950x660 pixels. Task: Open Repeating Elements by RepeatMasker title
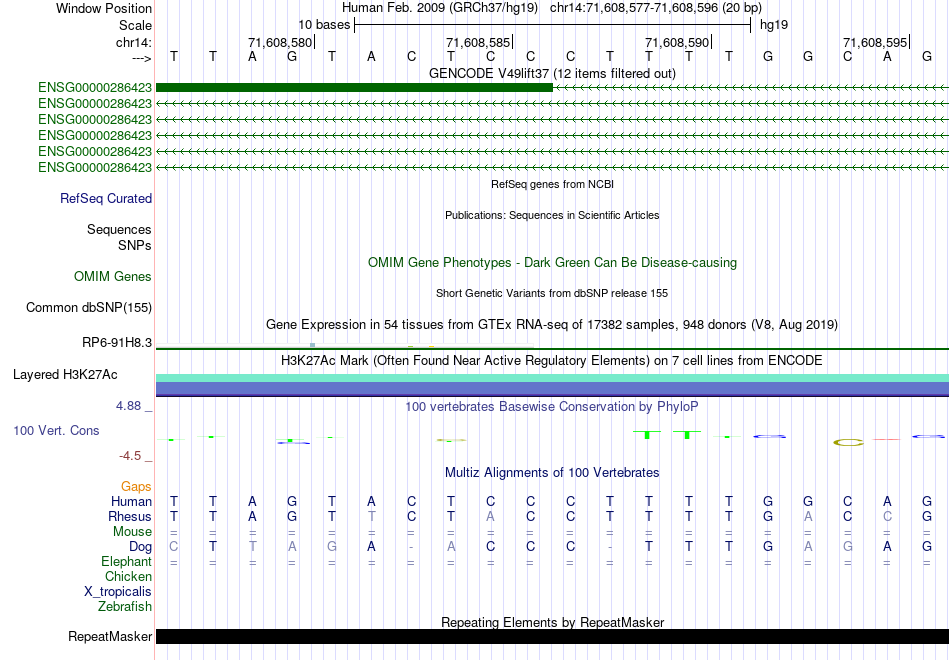click(552, 622)
